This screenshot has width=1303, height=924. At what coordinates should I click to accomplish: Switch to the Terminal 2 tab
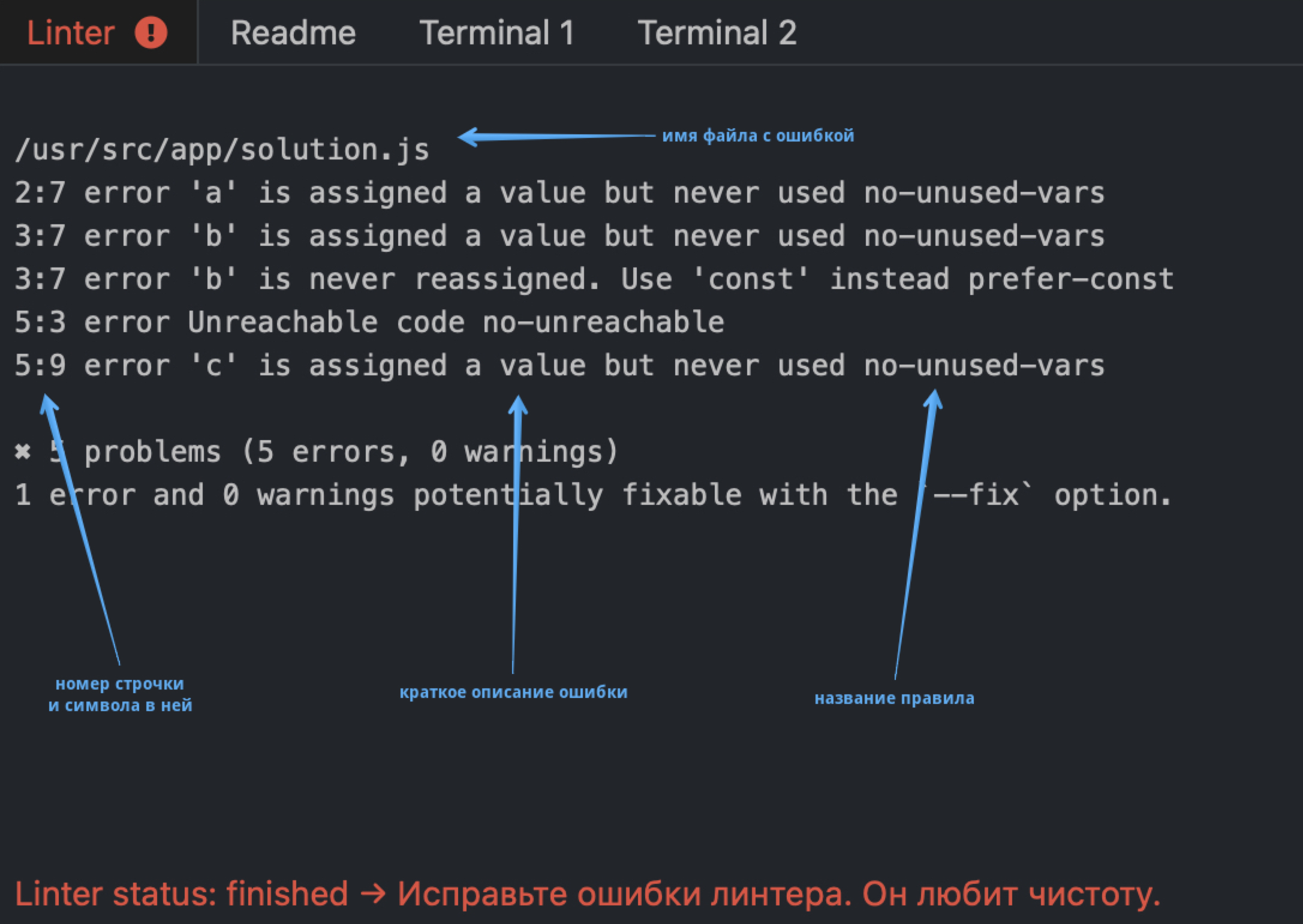tap(717, 32)
